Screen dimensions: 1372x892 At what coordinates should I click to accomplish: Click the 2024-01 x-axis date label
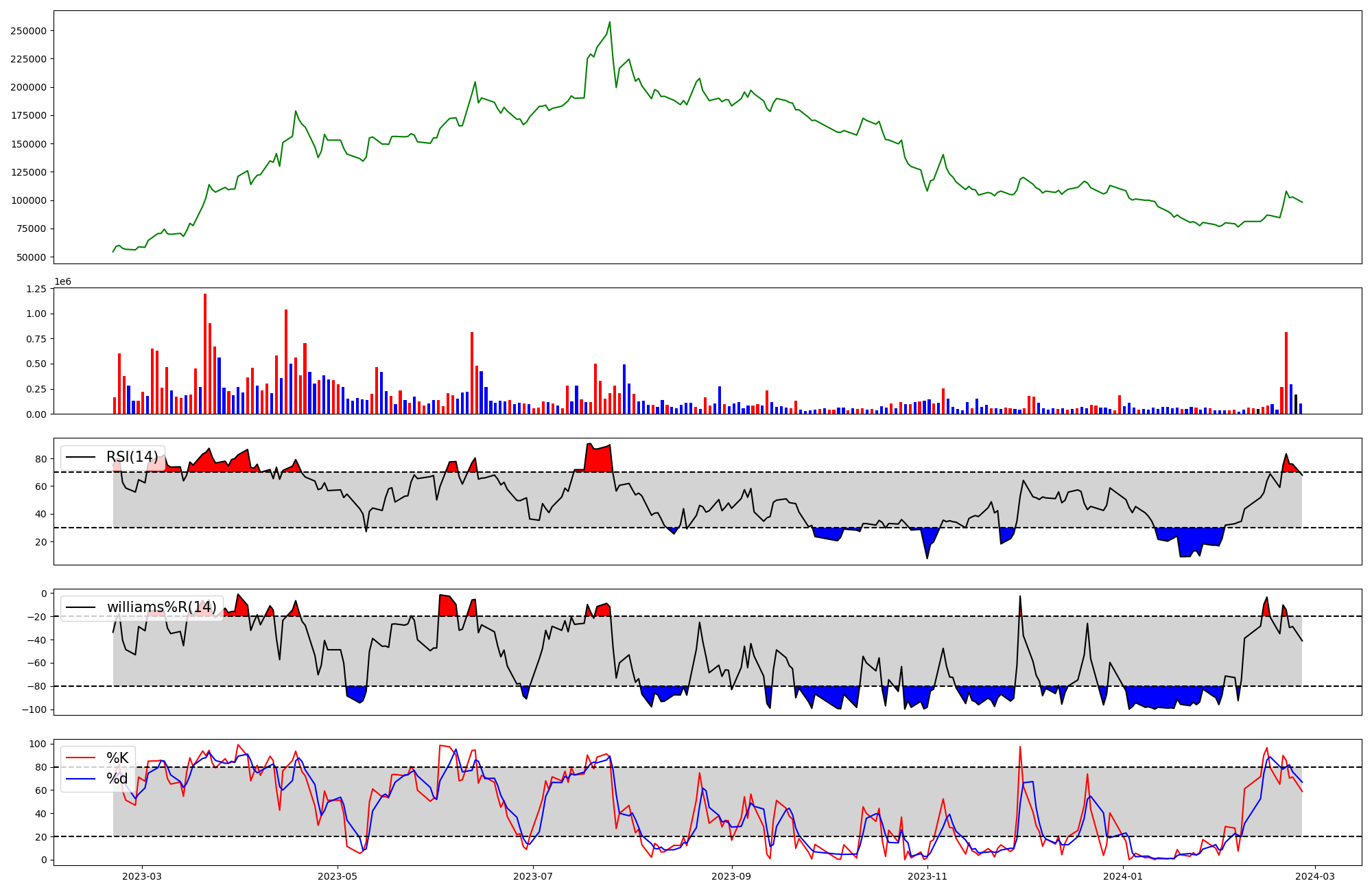[1123, 876]
